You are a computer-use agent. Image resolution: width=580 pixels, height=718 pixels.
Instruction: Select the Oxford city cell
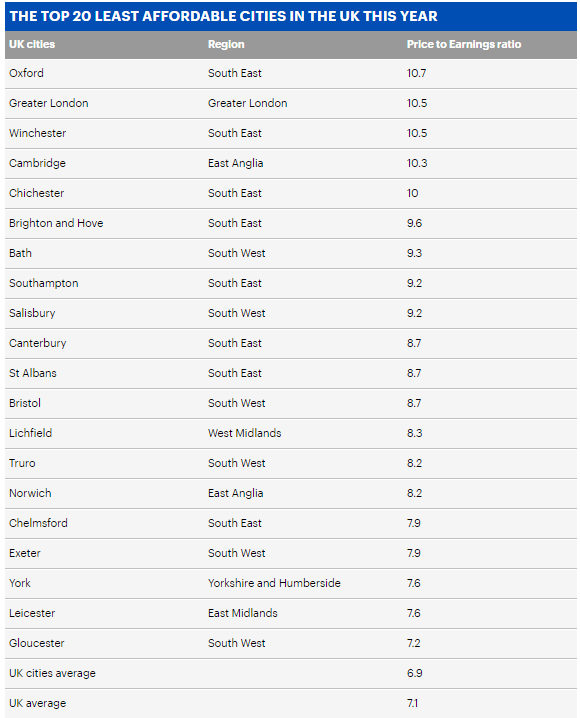(x=26, y=73)
